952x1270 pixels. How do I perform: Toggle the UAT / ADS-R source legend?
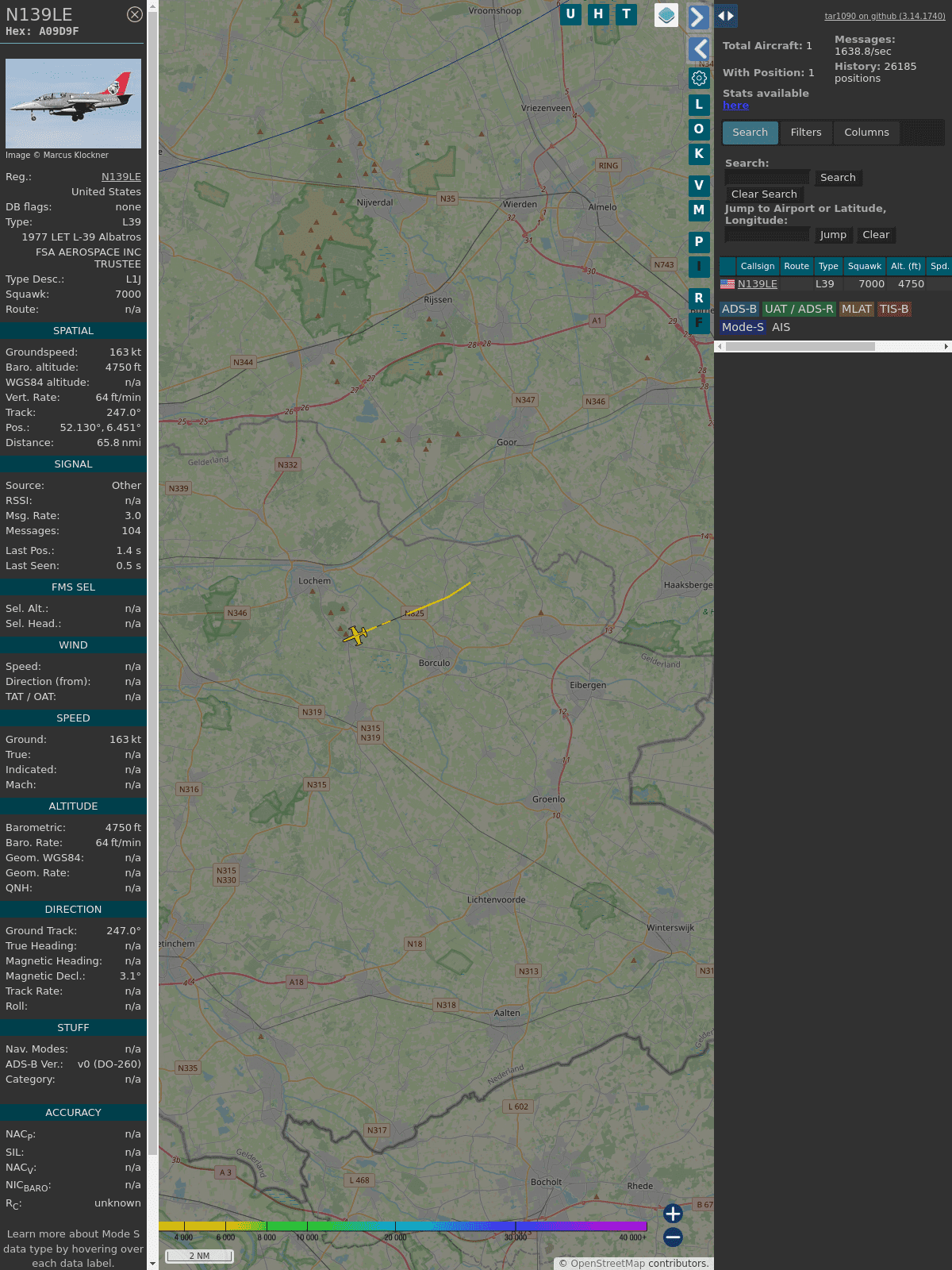[799, 309]
